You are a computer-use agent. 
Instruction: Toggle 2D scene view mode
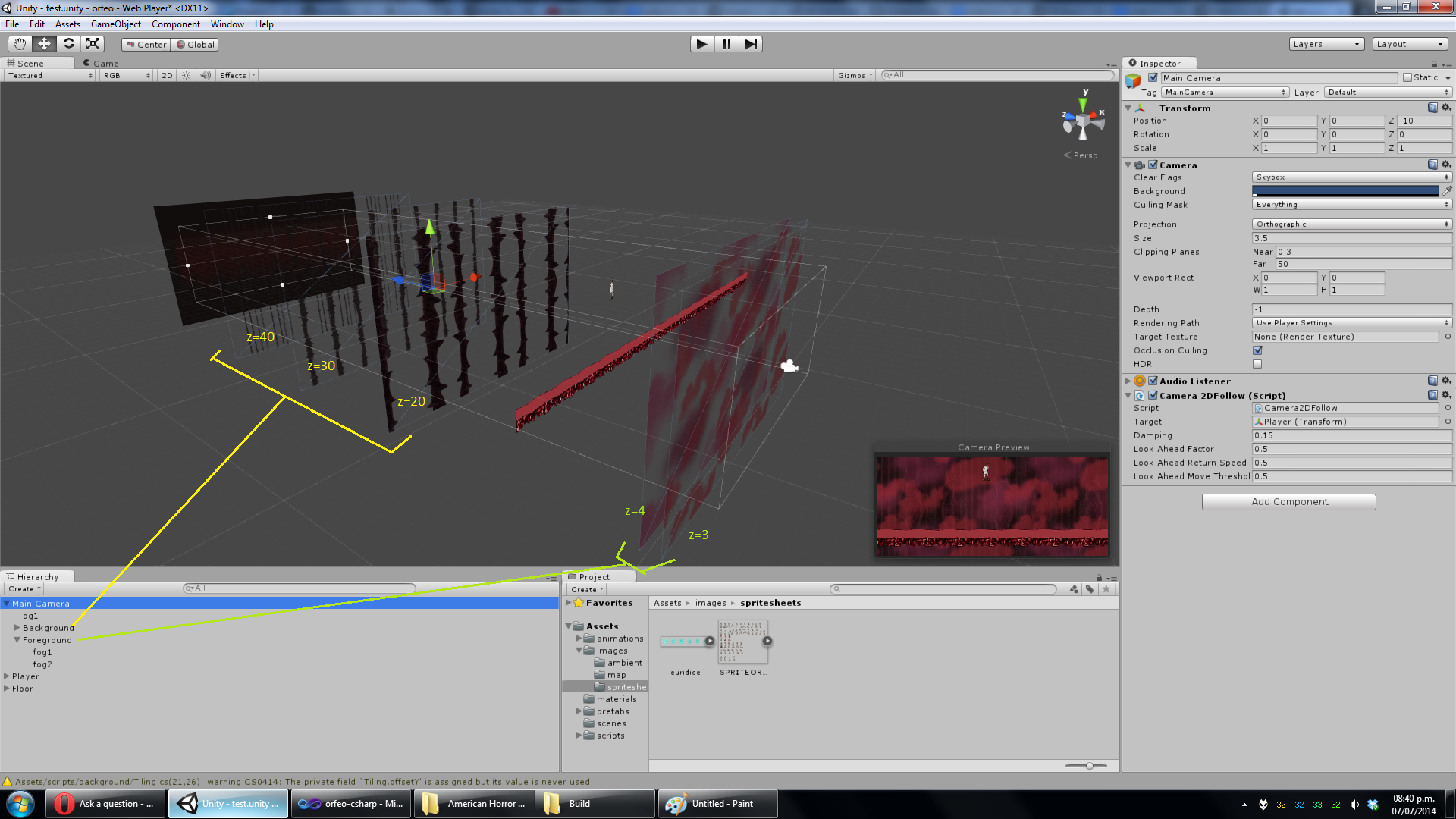tap(167, 75)
